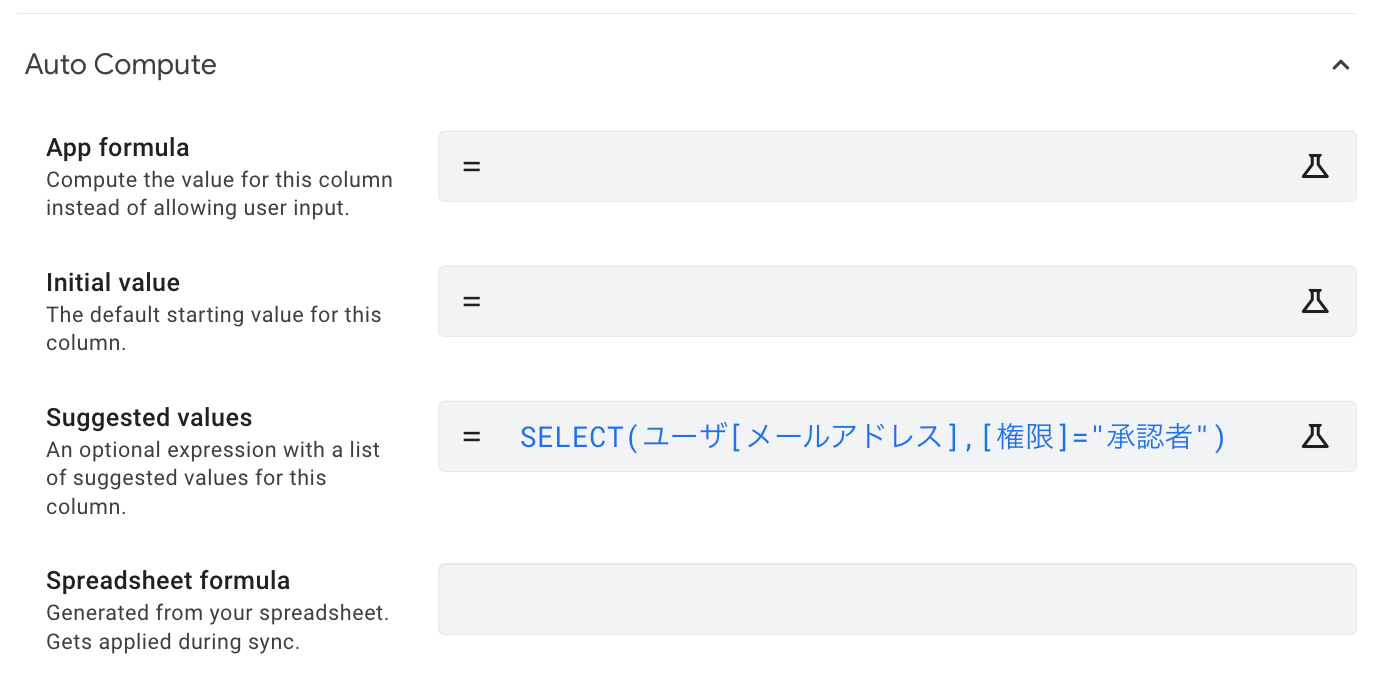1373x699 pixels.
Task: Open expression assistant flask for App formula
Action: click(x=1314, y=166)
